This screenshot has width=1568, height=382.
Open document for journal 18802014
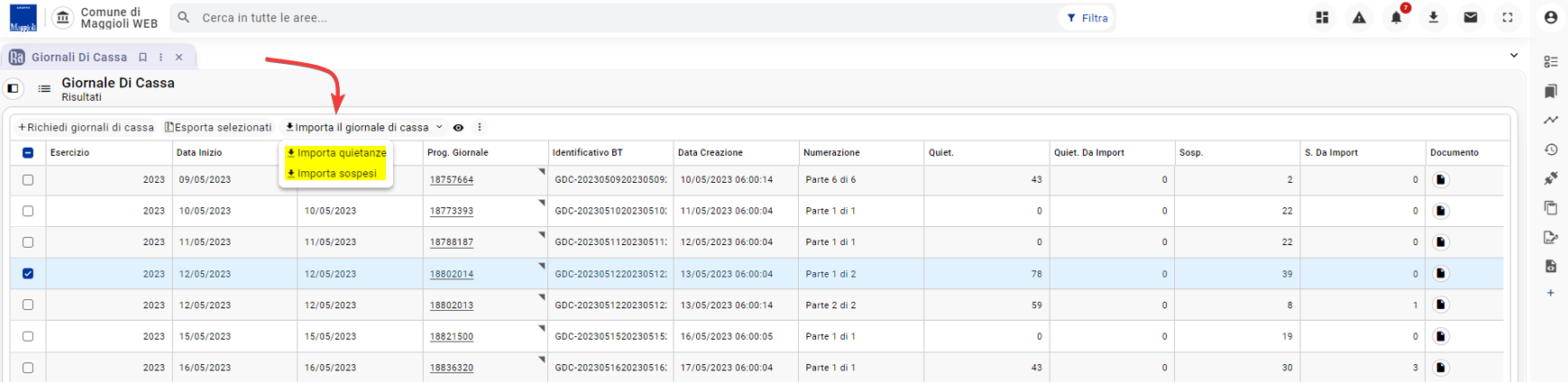[1440, 273]
